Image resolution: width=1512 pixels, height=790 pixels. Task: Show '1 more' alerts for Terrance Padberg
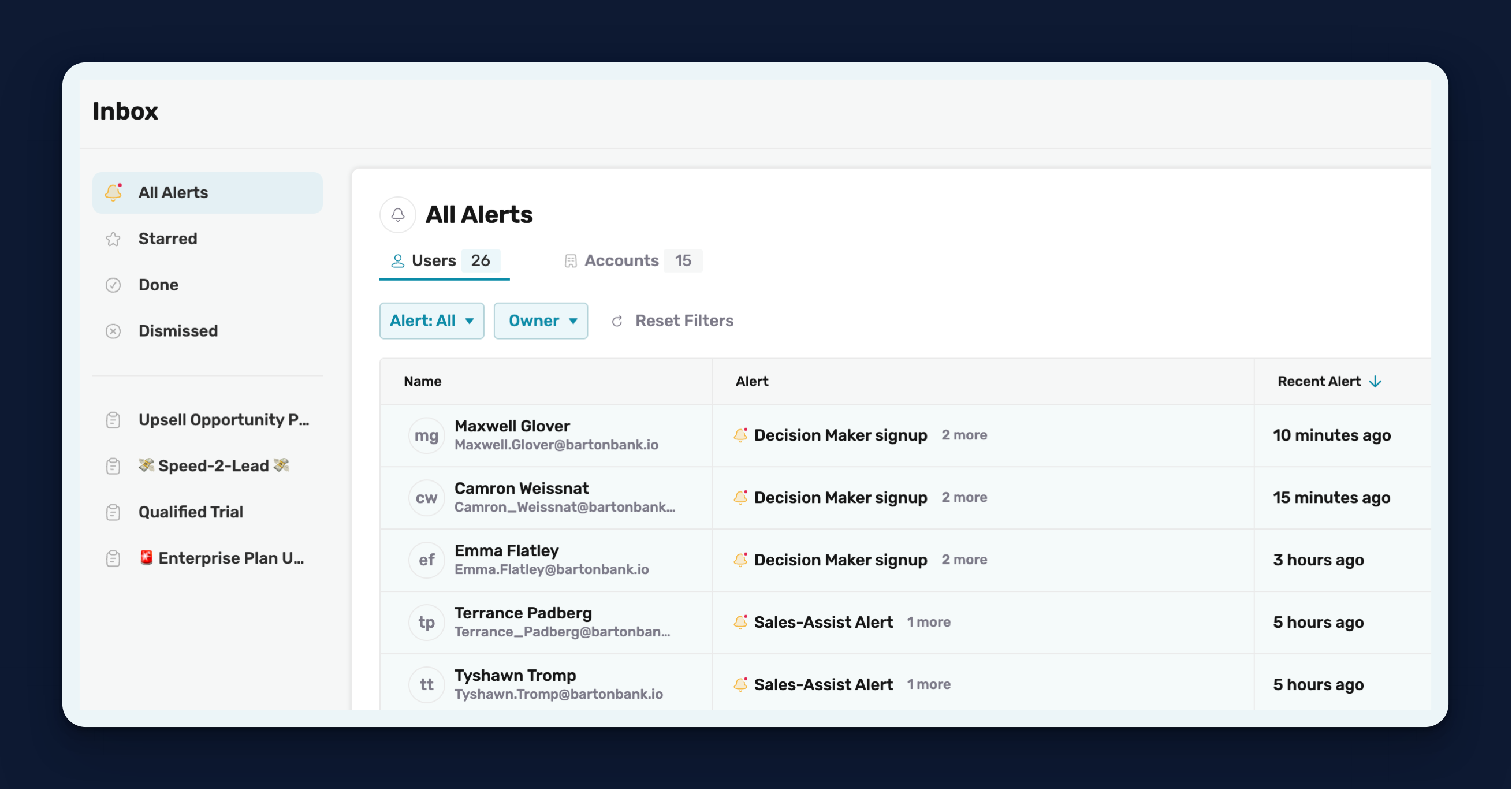[x=928, y=622]
